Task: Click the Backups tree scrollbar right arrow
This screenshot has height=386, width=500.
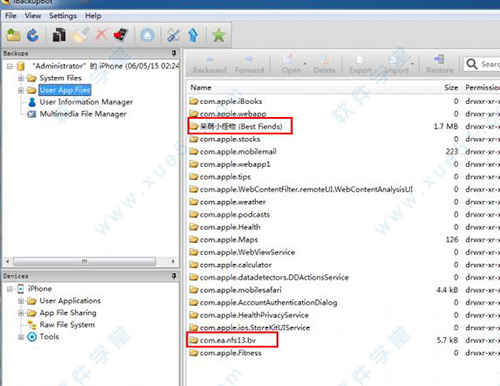Action: [173, 261]
